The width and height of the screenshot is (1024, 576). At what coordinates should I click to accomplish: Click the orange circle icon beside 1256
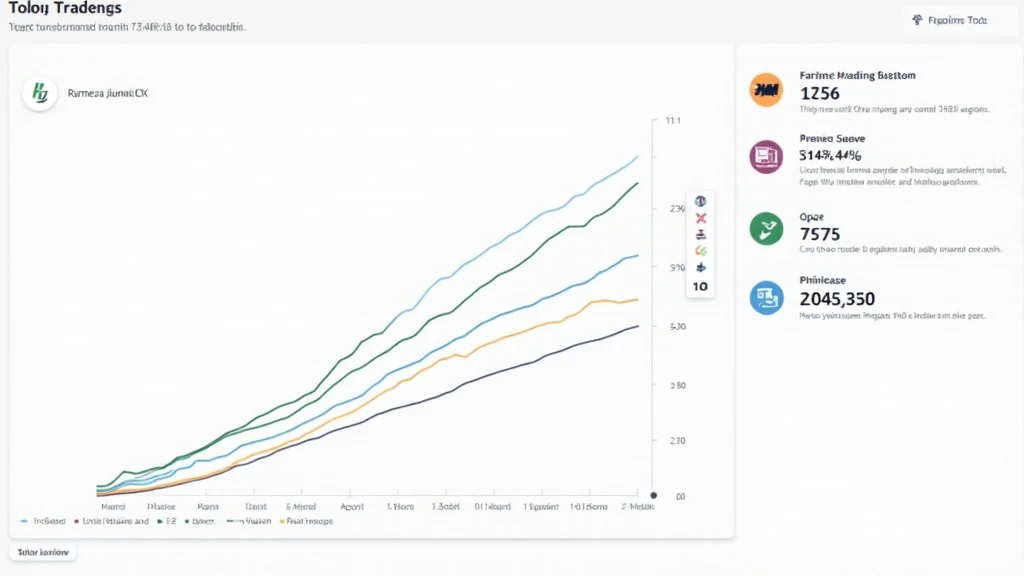[x=766, y=91]
